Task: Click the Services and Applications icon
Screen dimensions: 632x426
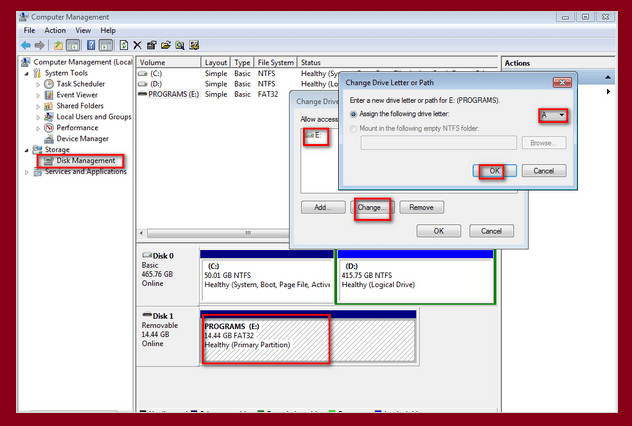Action: (x=37, y=172)
